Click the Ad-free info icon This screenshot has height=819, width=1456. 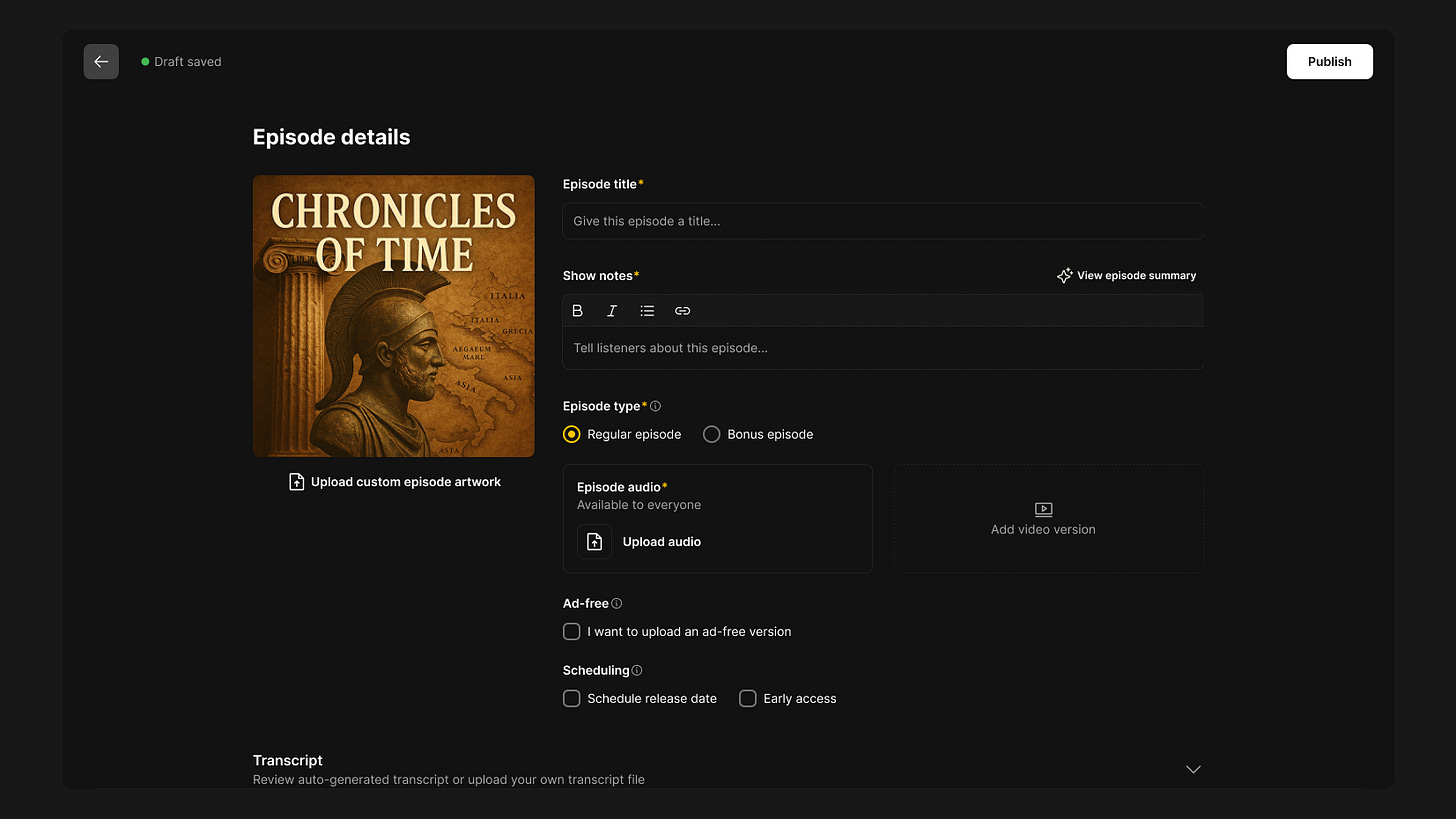pos(617,604)
